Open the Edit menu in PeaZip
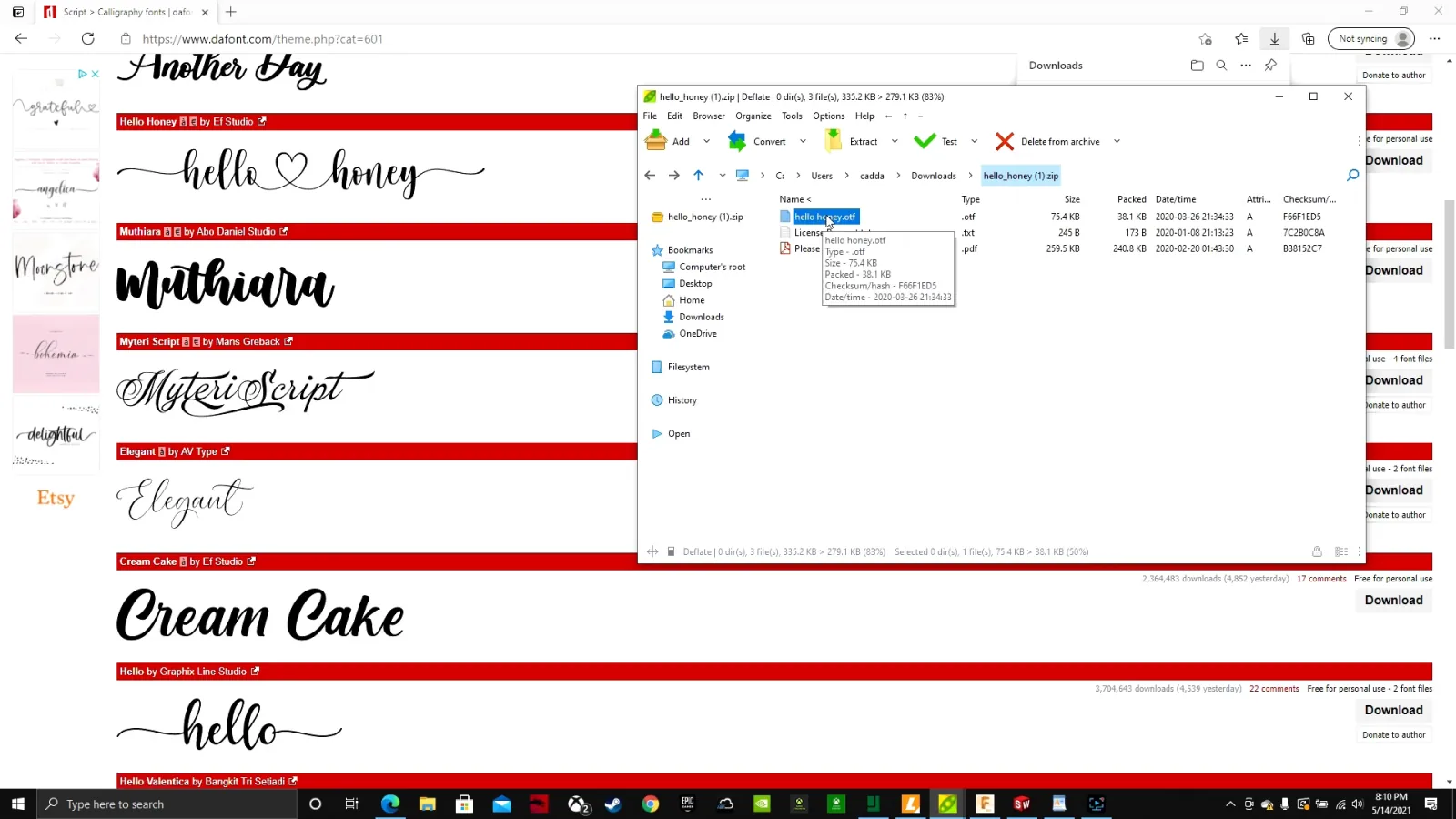 pos(674,116)
